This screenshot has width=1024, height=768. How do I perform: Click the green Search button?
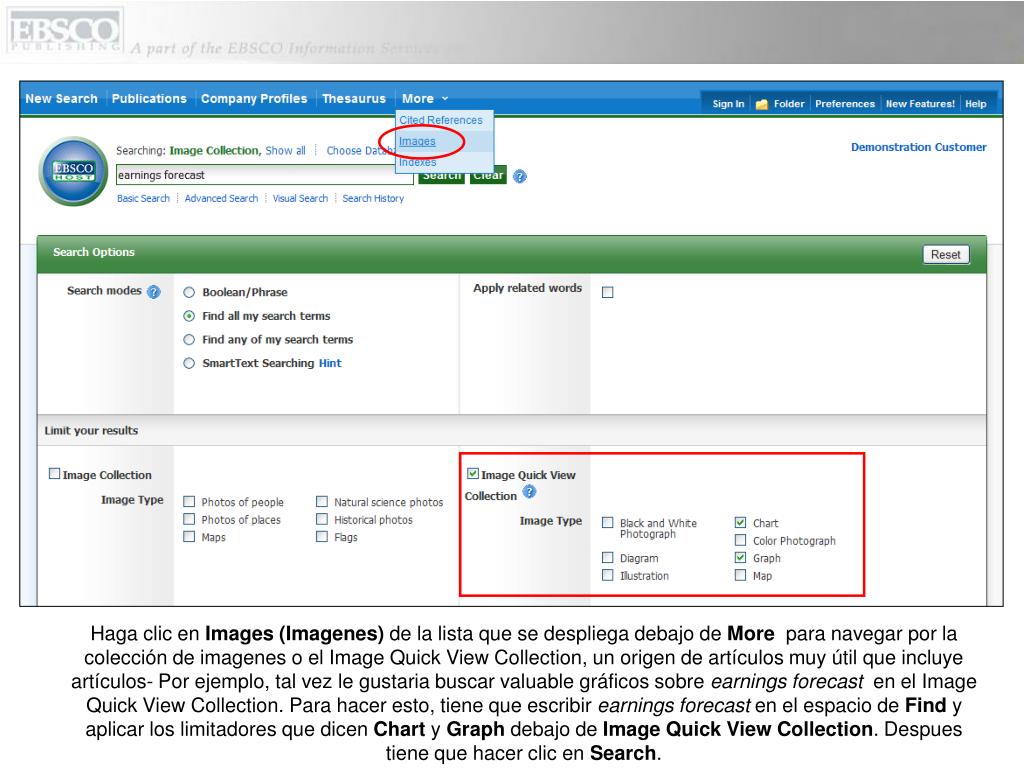click(441, 176)
